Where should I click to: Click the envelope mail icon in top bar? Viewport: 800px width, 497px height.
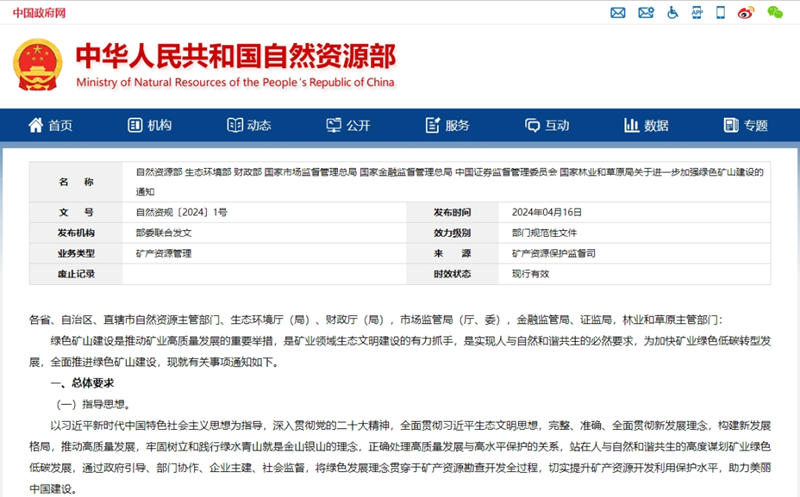[x=618, y=13]
